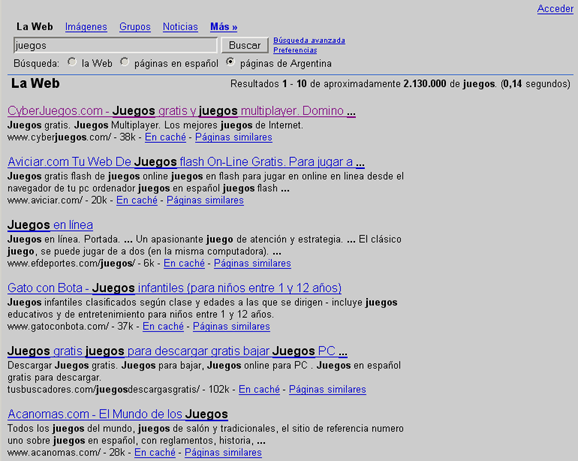Open the Noticias tab
This screenshot has height=461, width=578.
point(180,27)
